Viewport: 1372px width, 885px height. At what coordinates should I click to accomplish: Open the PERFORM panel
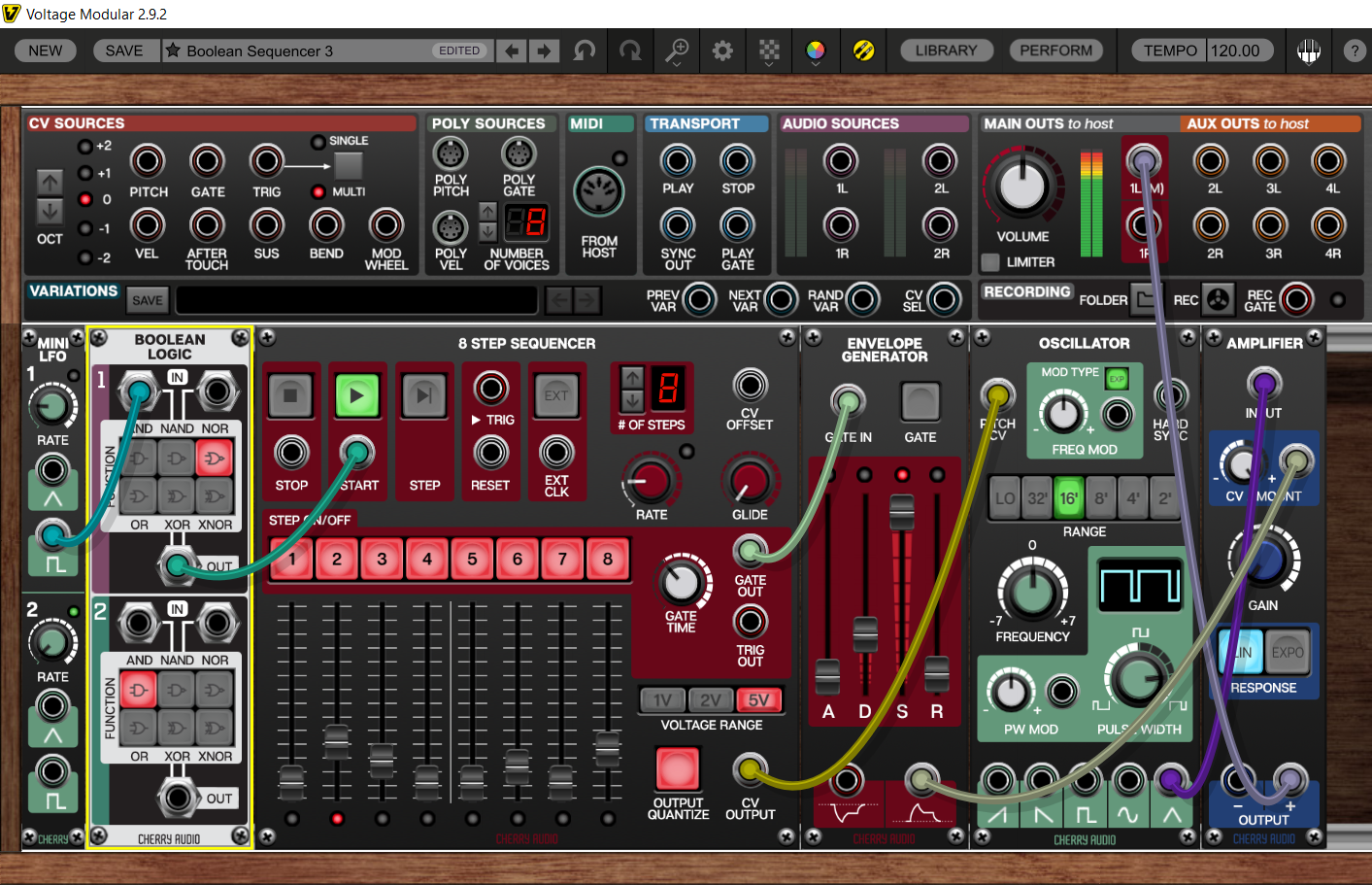click(1055, 51)
